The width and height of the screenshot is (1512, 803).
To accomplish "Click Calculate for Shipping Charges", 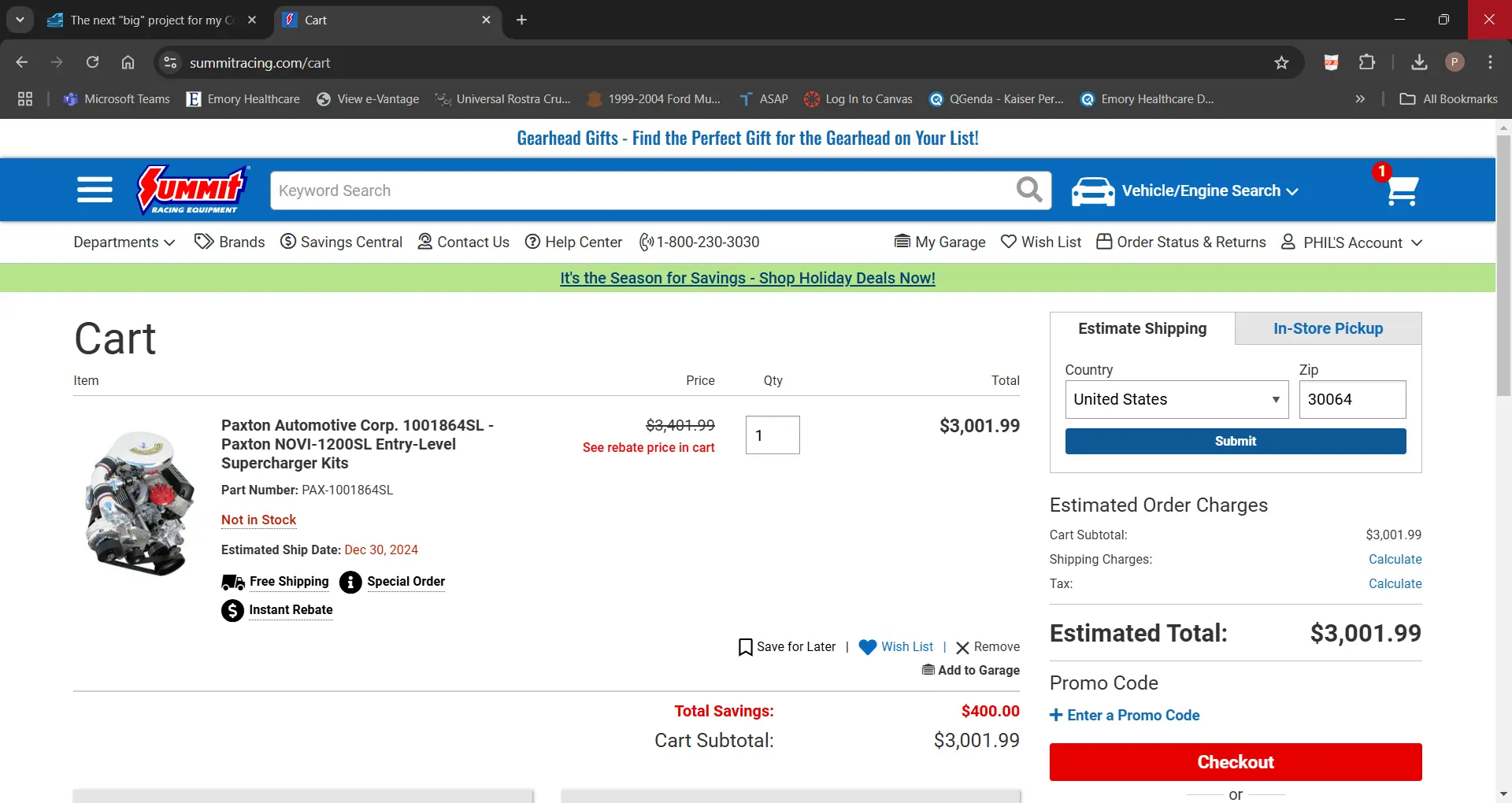I will [x=1395, y=560].
